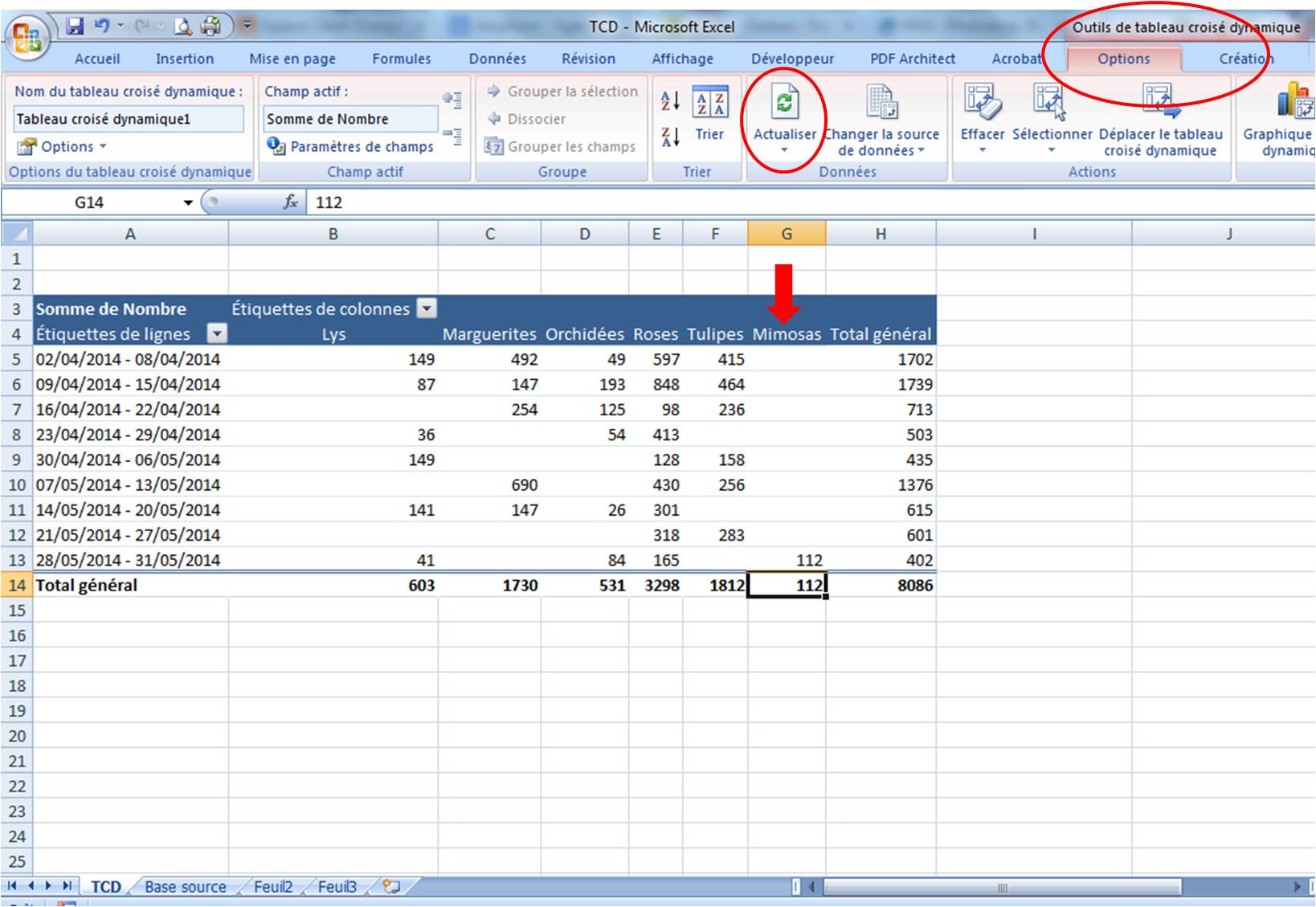Click in the formula bar showing 112
This screenshot has height=907, width=1316.
click(x=810, y=202)
